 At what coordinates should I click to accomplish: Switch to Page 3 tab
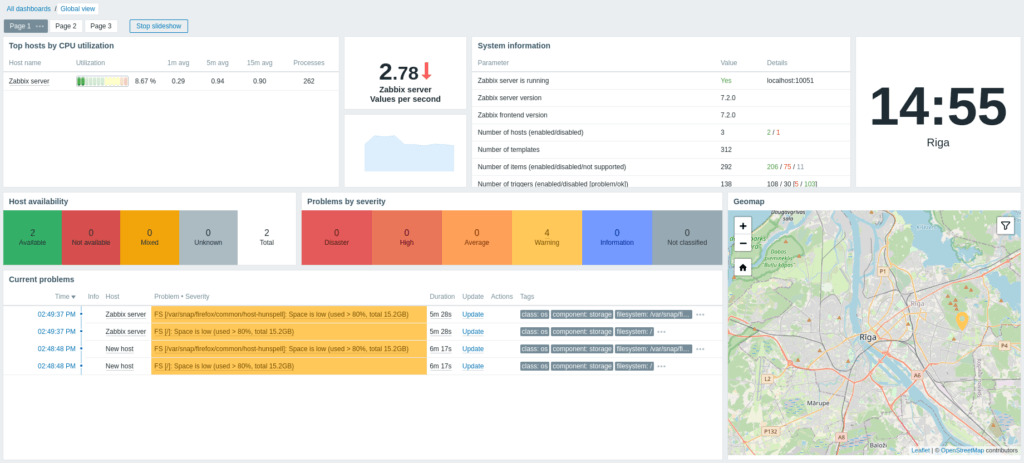(x=100, y=26)
